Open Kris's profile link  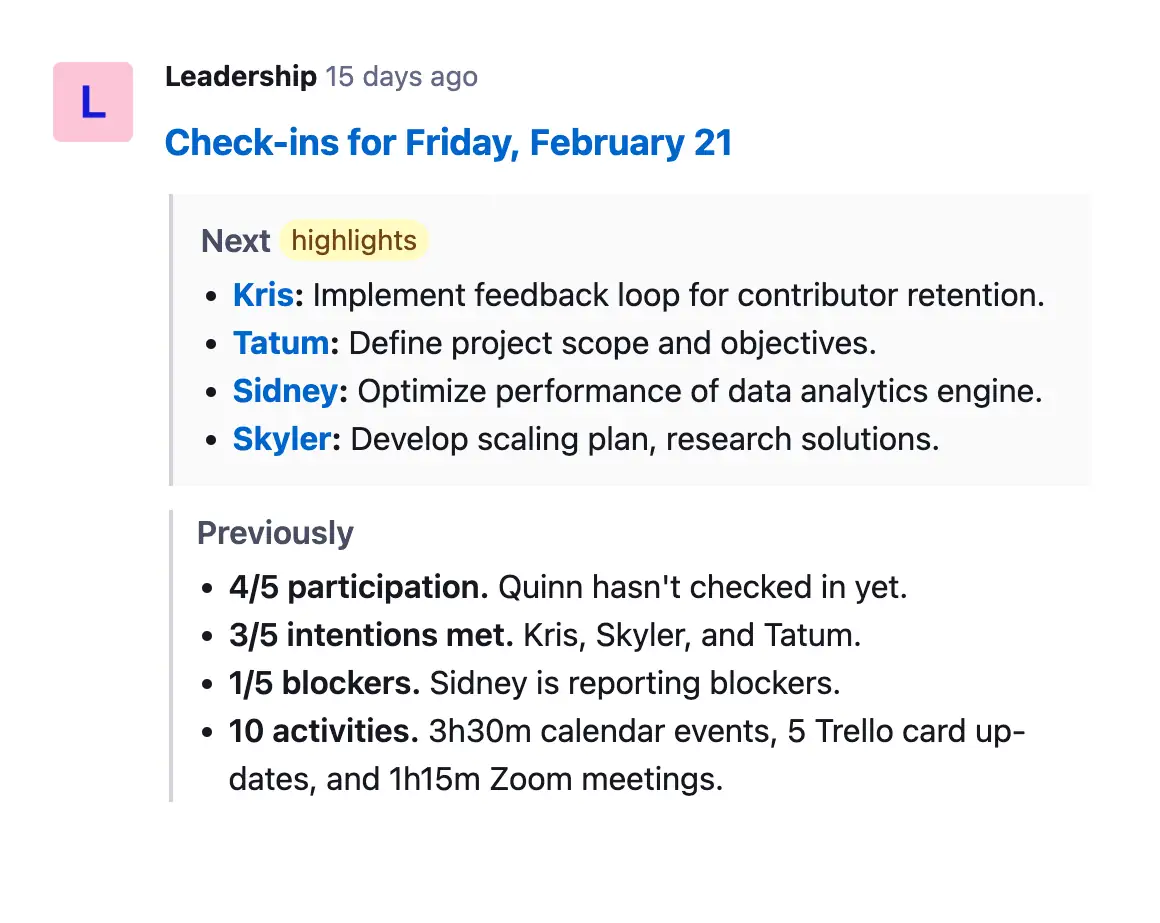pos(263,296)
